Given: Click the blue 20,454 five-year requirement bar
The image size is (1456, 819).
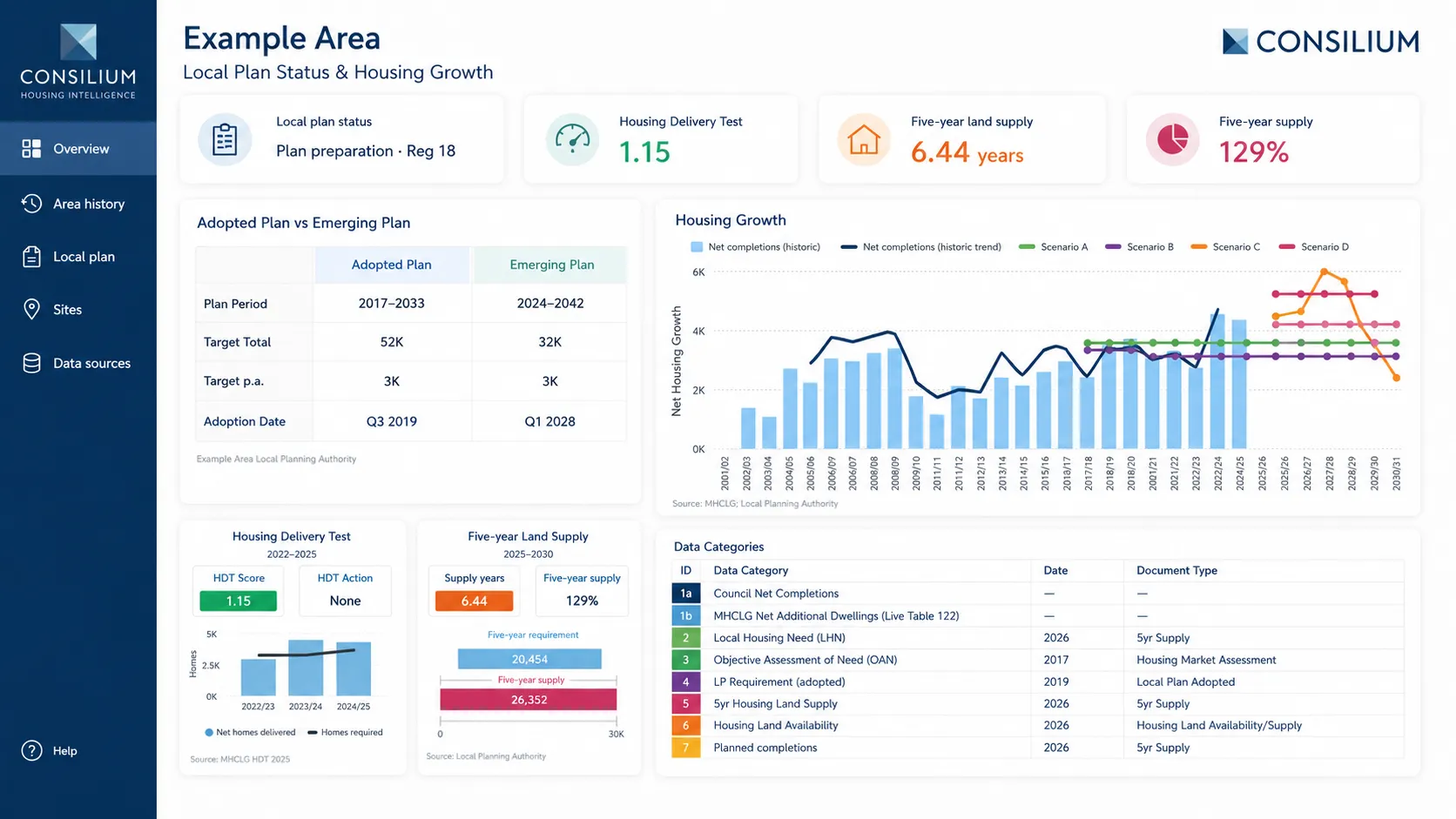Looking at the screenshot, I should tap(529, 659).
